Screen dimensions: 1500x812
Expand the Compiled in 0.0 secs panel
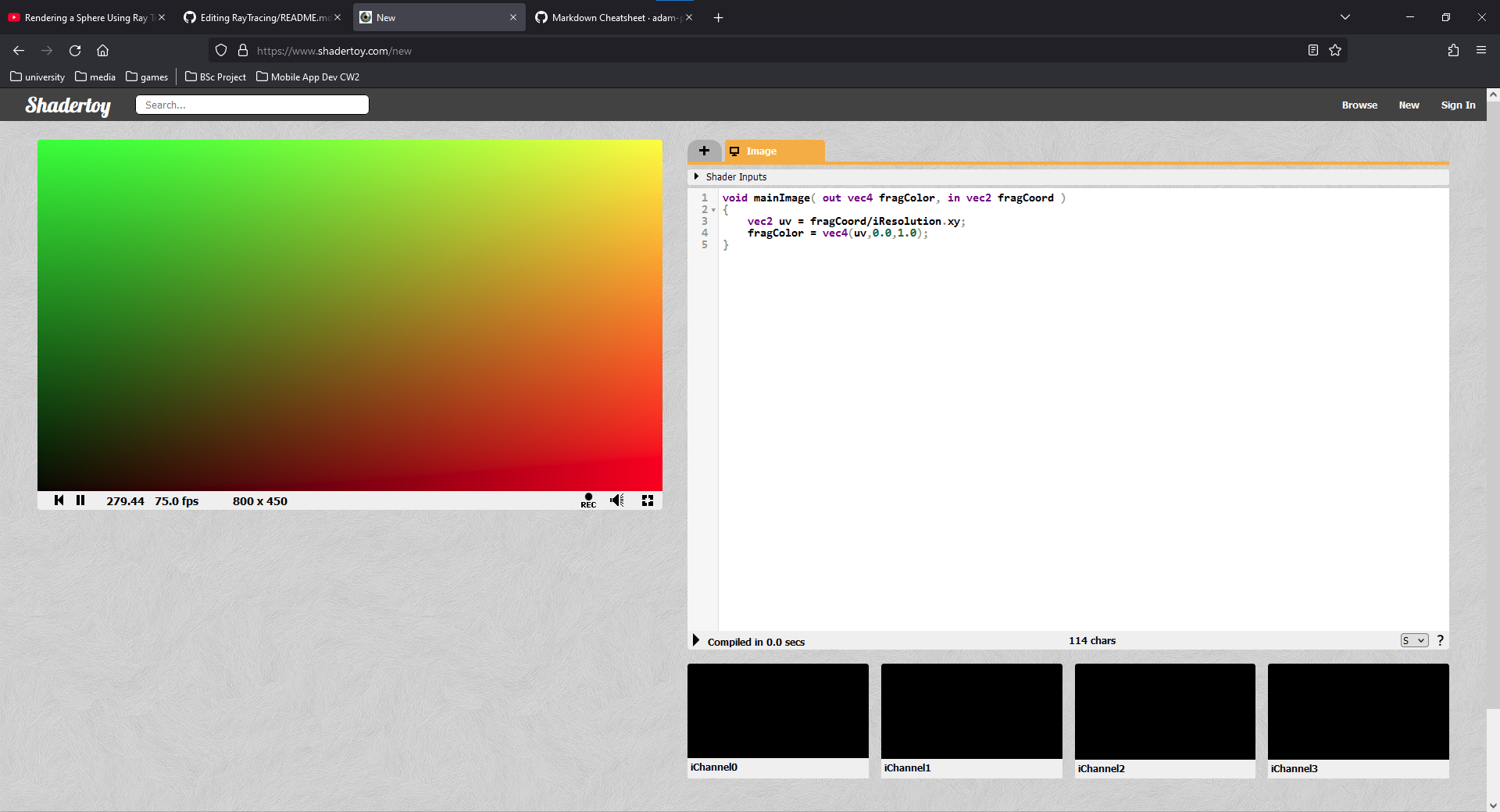coord(696,640)
